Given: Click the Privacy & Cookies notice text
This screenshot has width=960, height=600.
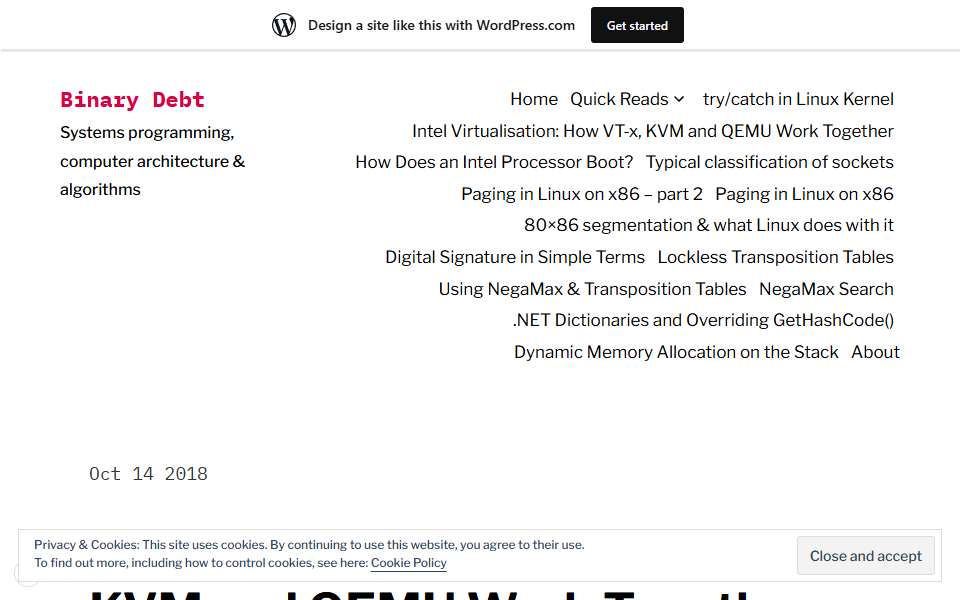Looking at the screenshot, I should click(309, 553).
